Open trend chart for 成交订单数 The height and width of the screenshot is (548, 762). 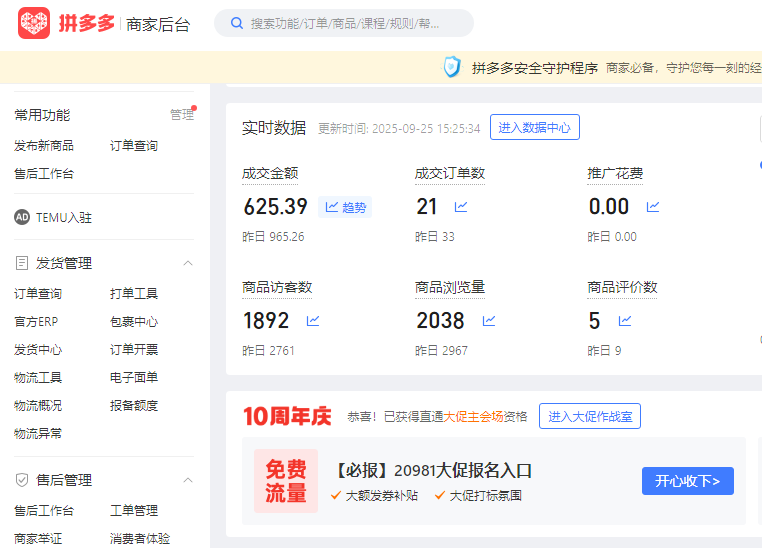[461, 207]
